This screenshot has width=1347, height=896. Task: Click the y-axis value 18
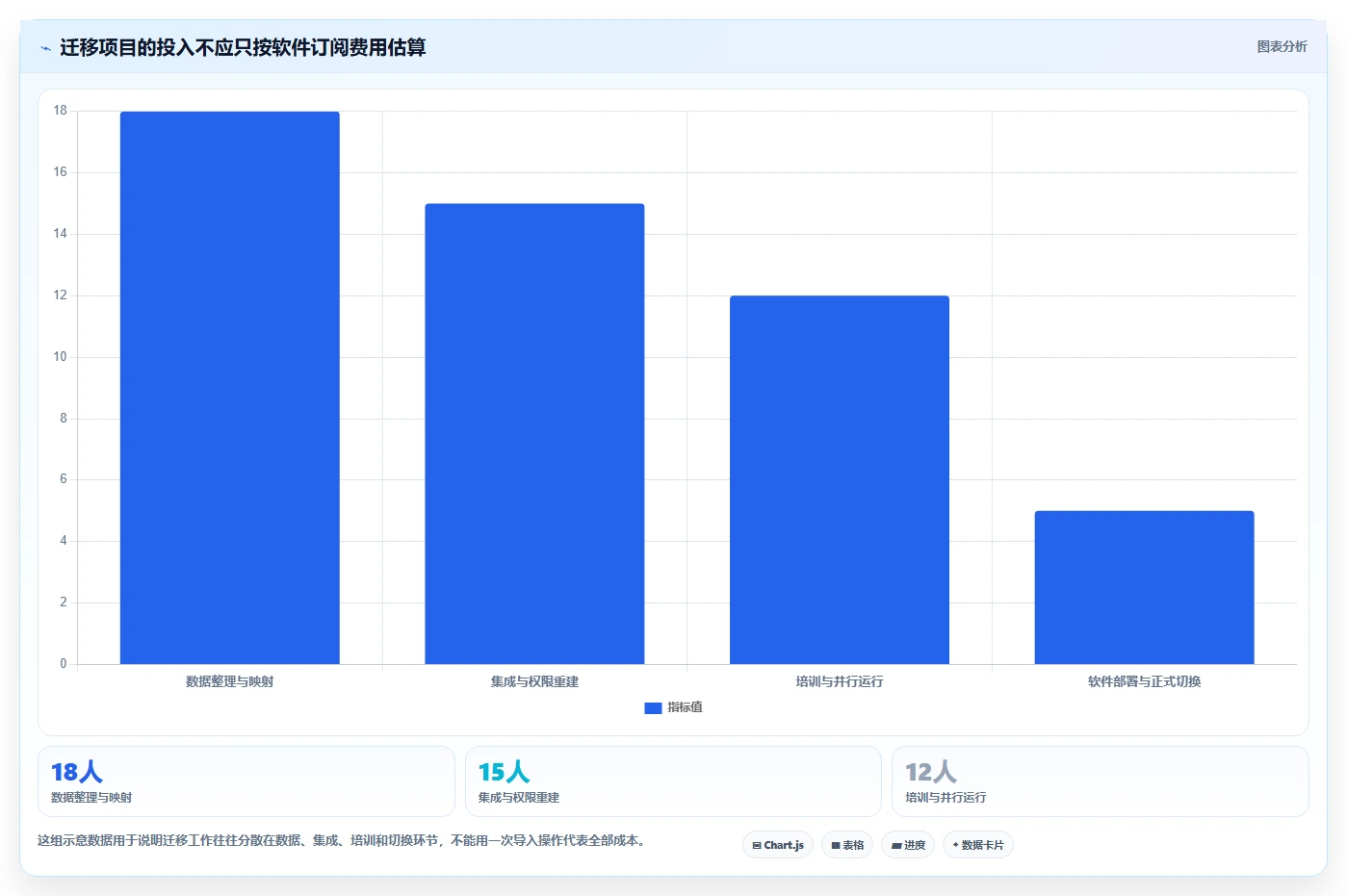[x=61, y=111]
